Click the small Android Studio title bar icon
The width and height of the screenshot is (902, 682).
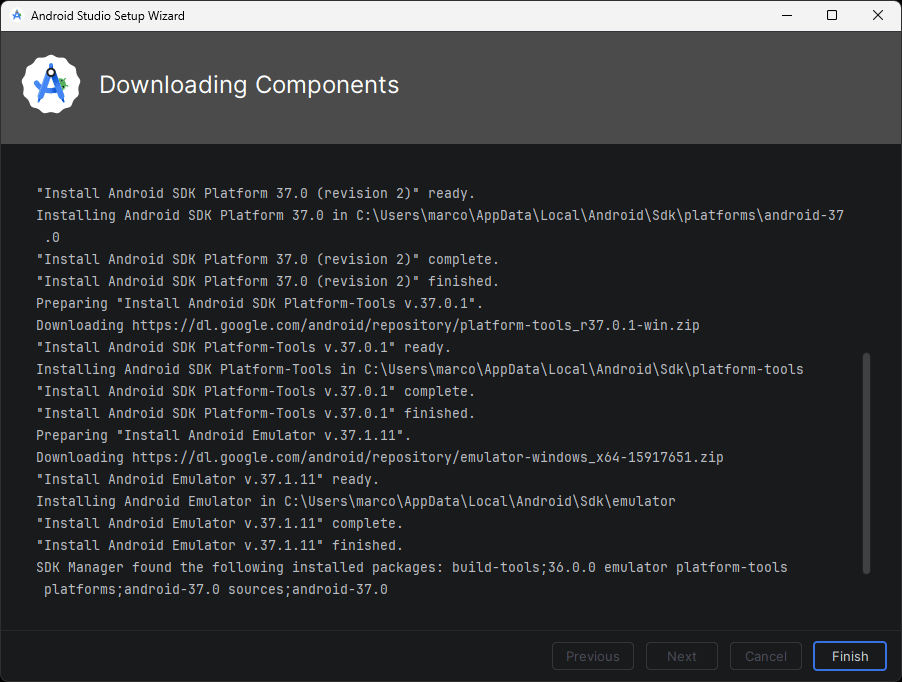pos(17,16)
